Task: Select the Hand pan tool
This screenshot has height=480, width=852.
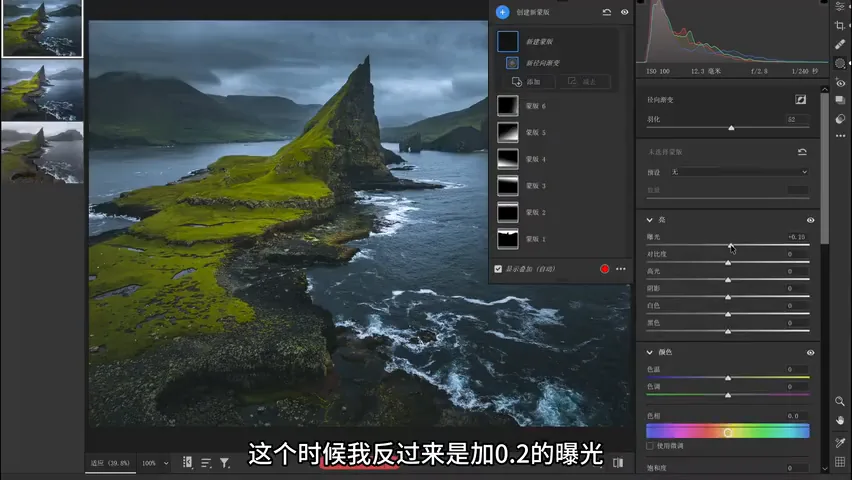Action: click(x=840, y=420)
